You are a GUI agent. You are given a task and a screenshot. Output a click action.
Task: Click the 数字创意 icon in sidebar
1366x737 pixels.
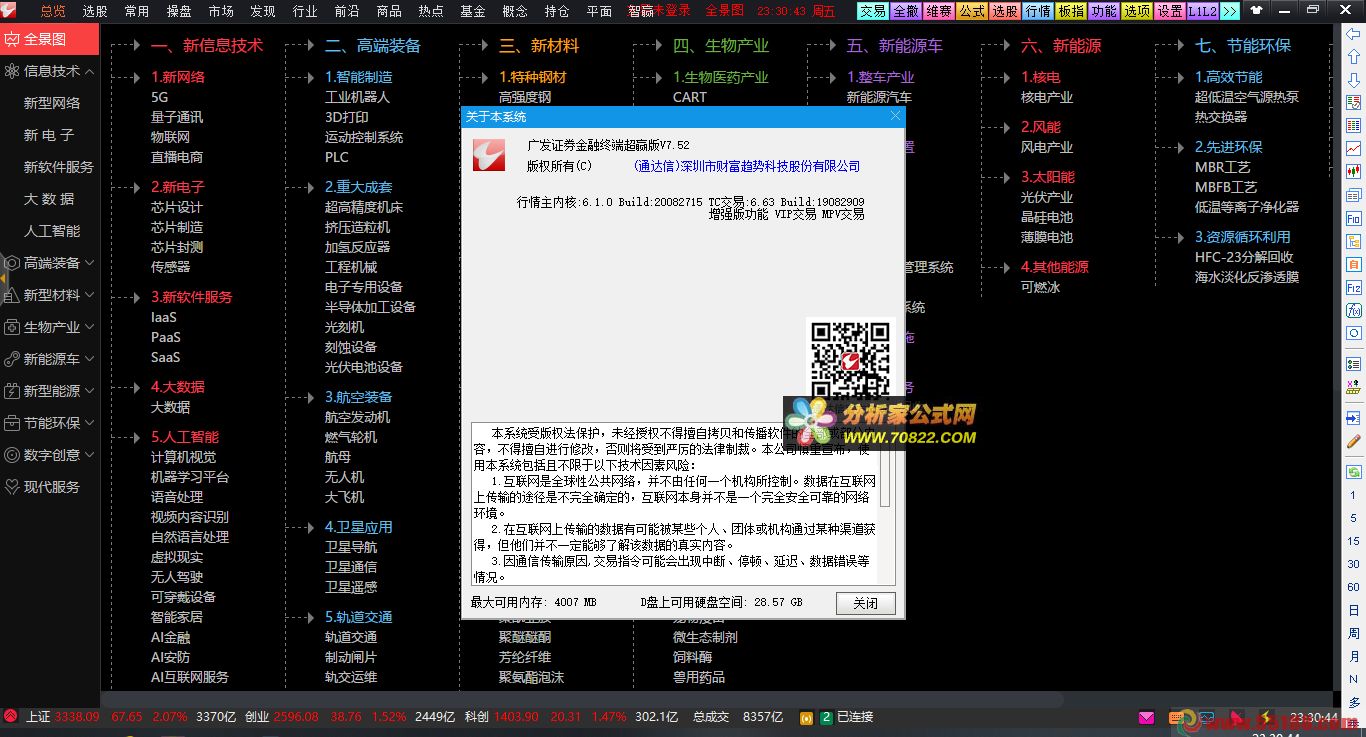tap(12, 455)
